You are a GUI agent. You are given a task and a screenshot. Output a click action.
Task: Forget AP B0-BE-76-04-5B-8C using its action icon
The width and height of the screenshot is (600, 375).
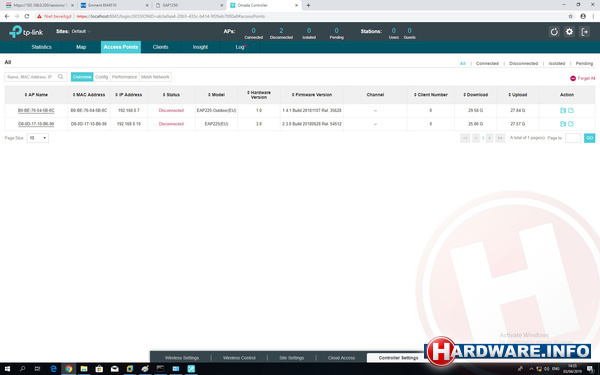(571, 110)
